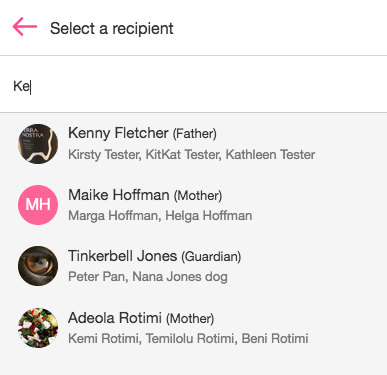The image size is (387, 375).
Task: Choose Kenny Fletcher (Father) as recipient
Action: pos(193,144)
